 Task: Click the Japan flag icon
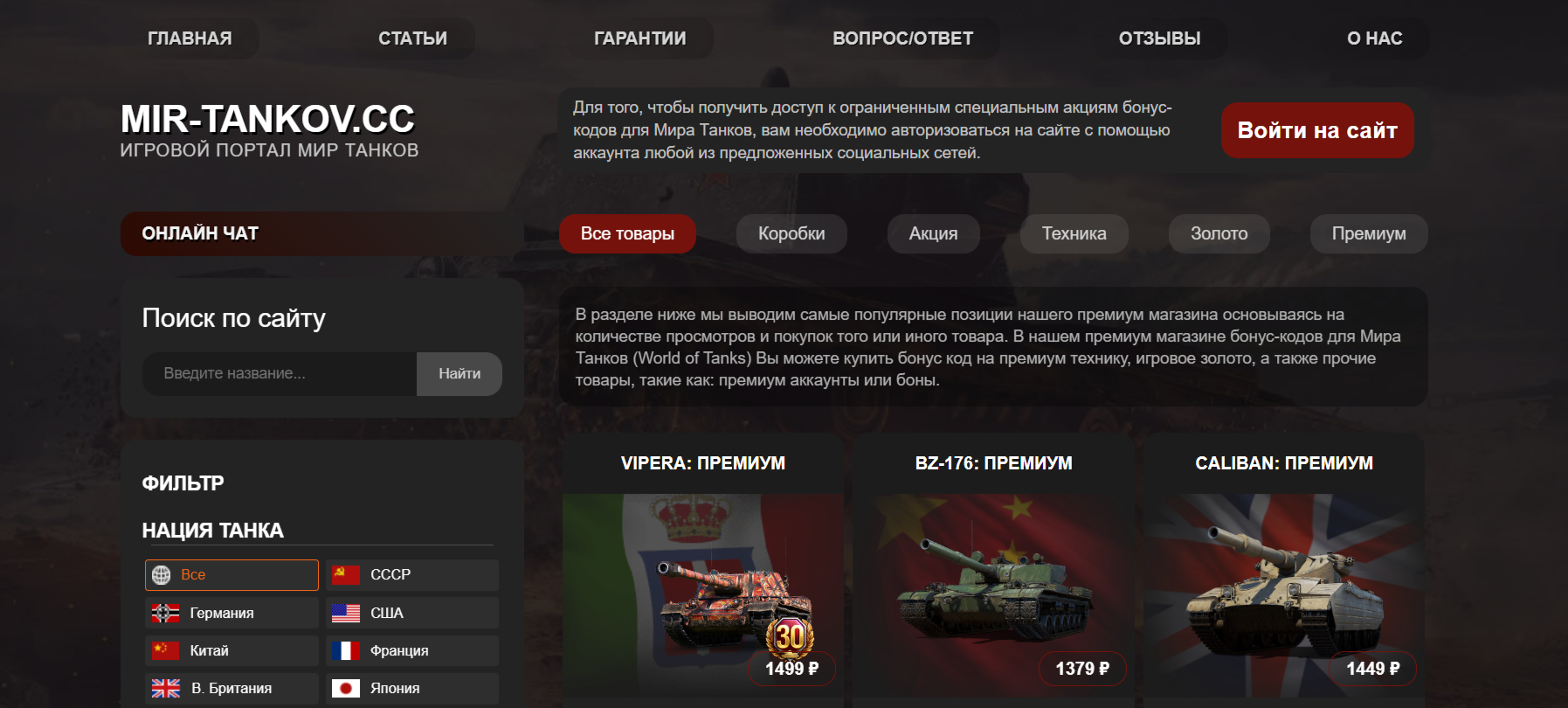(345, 689)
